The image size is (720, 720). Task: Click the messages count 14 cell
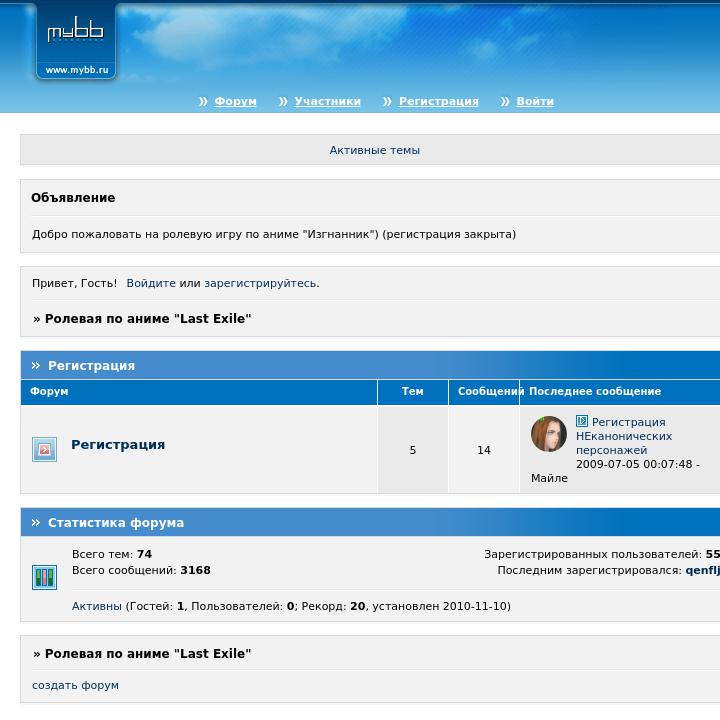484,450
